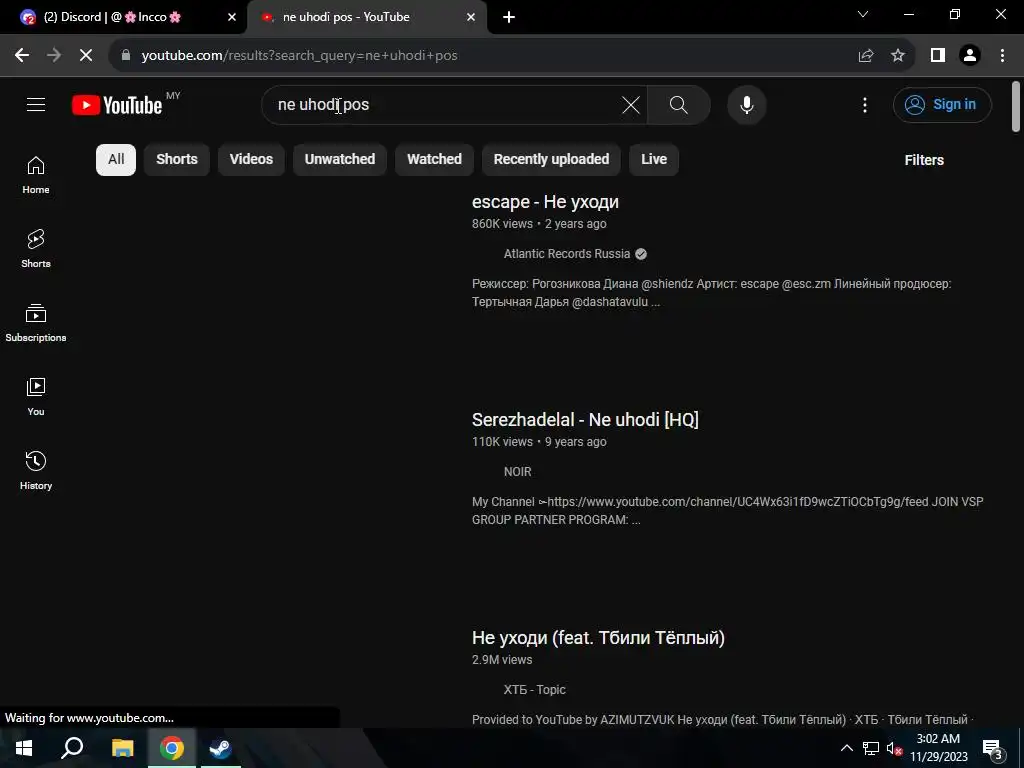Clear the search query with X
Image resolution: width=1024 pixels, height=768 pixels.
click(x=631, y=104)
